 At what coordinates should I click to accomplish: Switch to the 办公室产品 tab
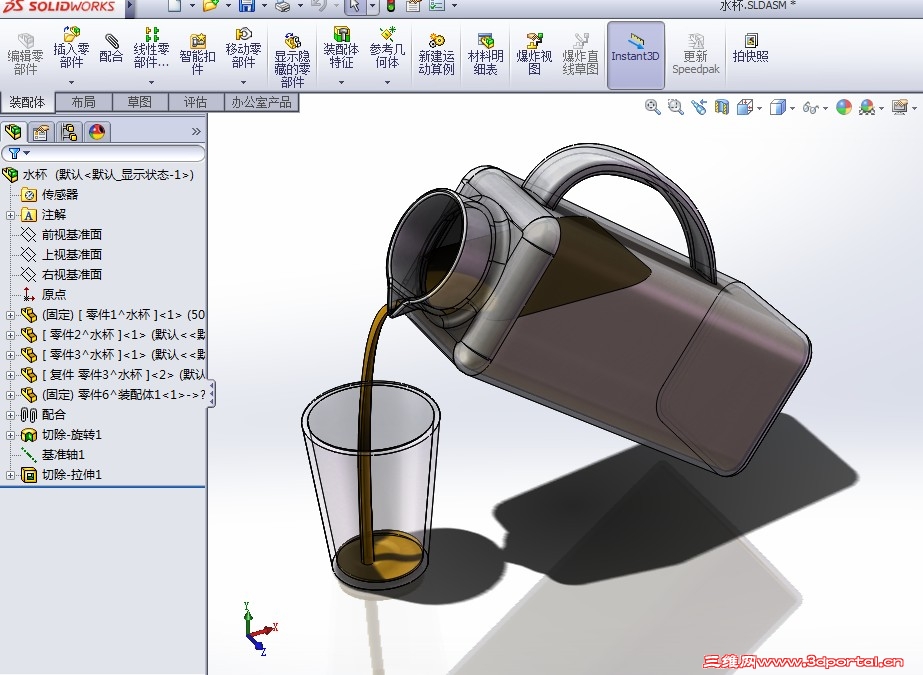tap(261, 102)
